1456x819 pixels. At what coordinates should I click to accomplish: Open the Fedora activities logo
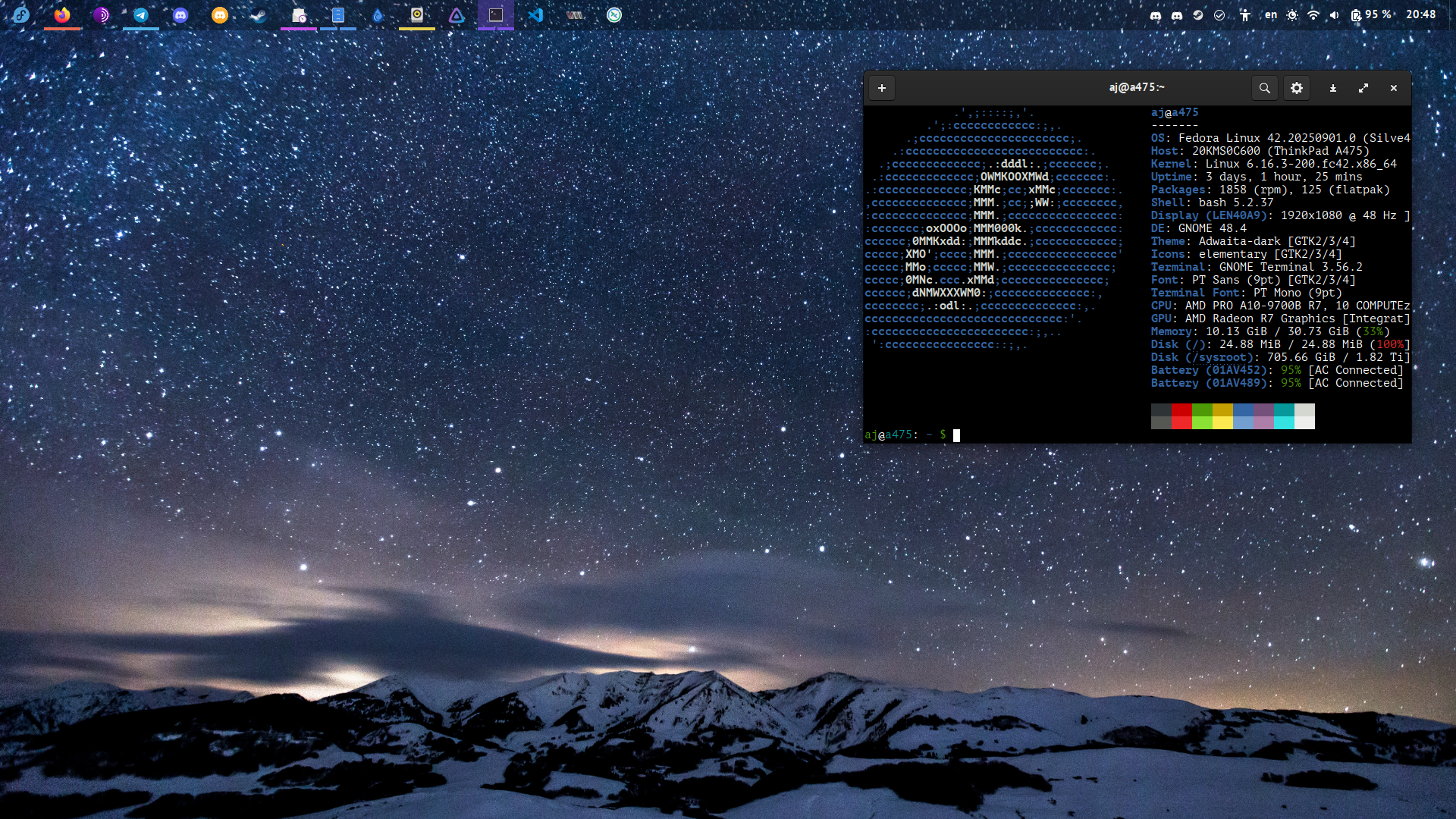(21, 14)
